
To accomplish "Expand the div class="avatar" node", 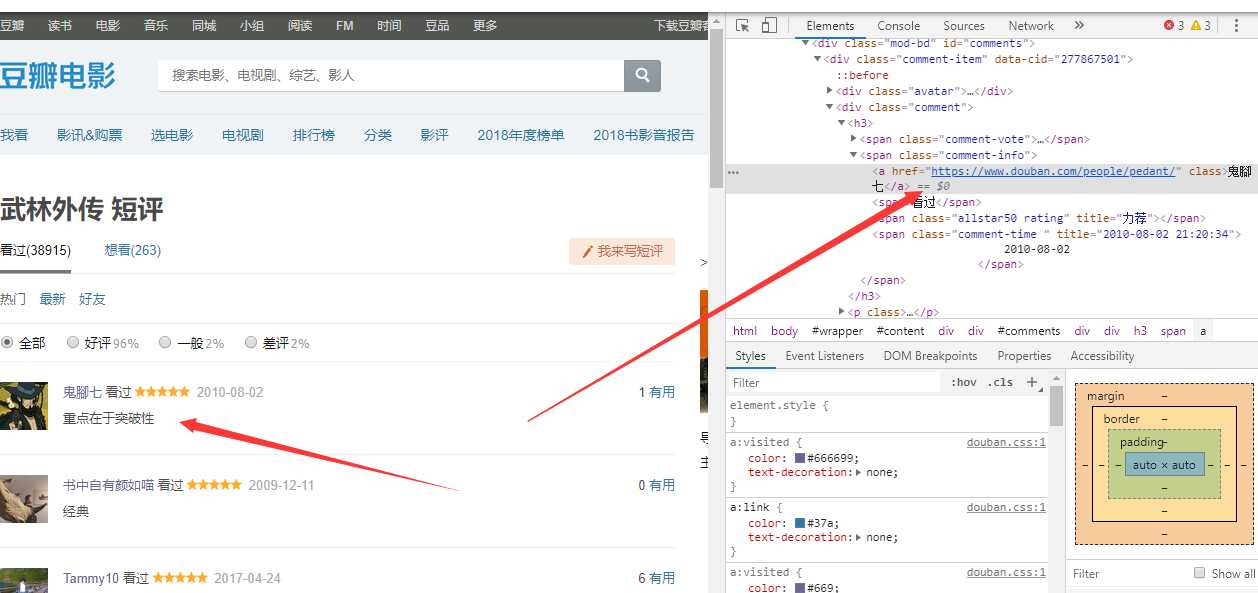I will 829,91.
